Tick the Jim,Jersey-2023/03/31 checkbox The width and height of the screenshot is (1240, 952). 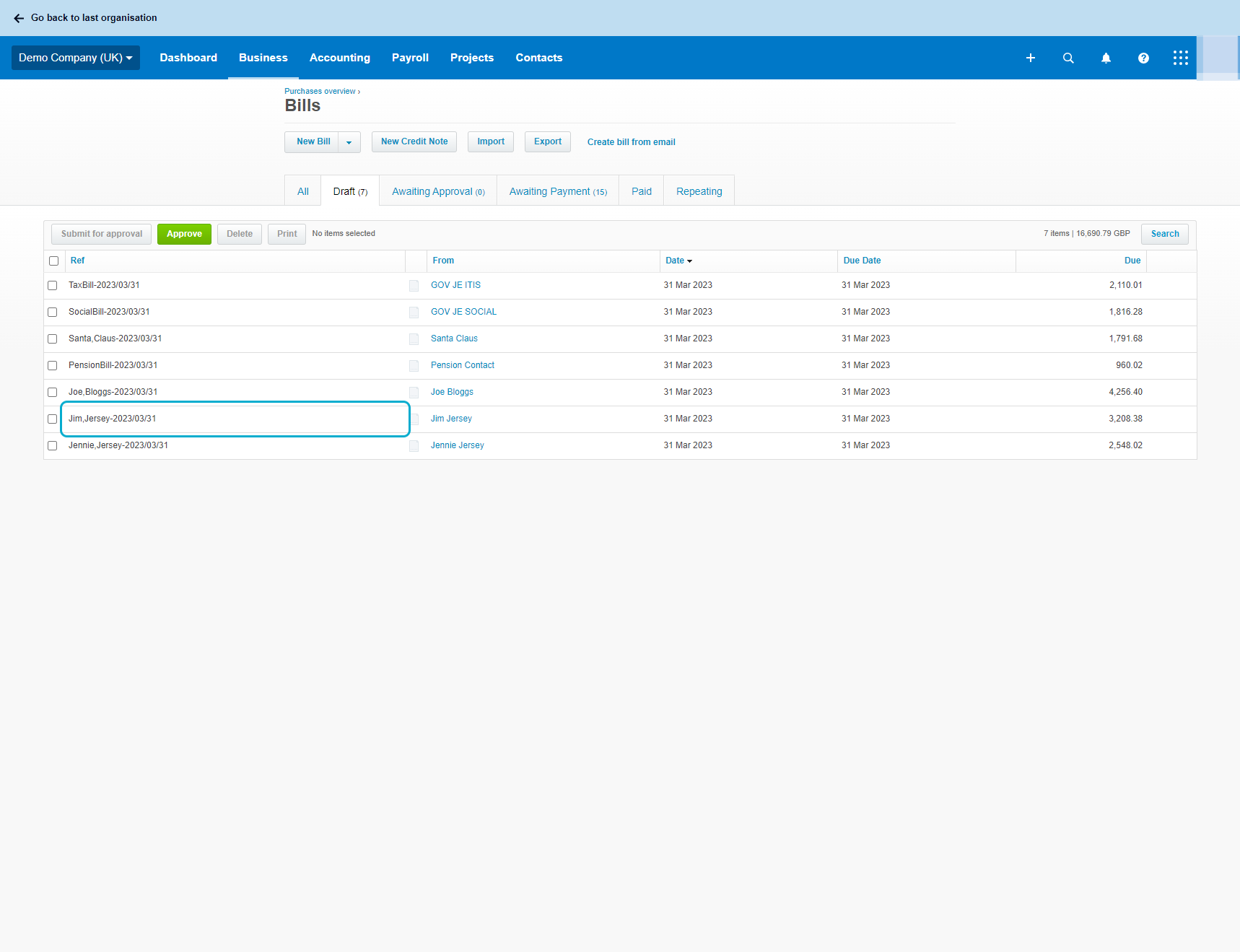(52, 419)
